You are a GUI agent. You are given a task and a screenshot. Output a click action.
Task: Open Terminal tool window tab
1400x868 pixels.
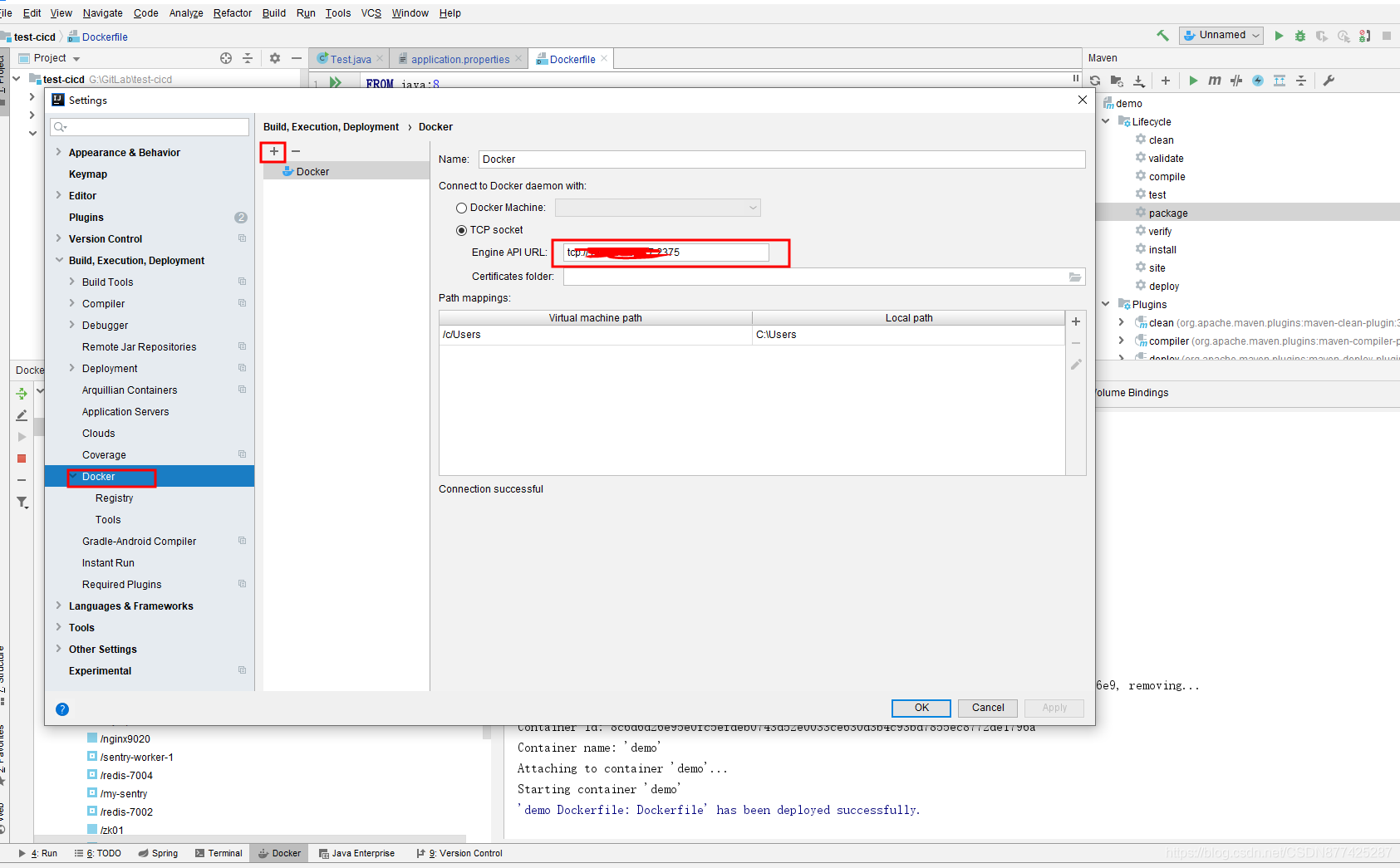(219, 853)
